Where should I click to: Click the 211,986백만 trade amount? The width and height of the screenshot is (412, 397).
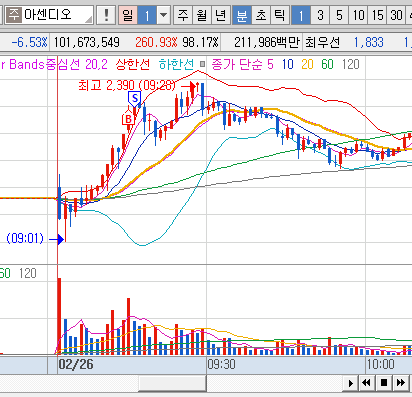point(267,42)
